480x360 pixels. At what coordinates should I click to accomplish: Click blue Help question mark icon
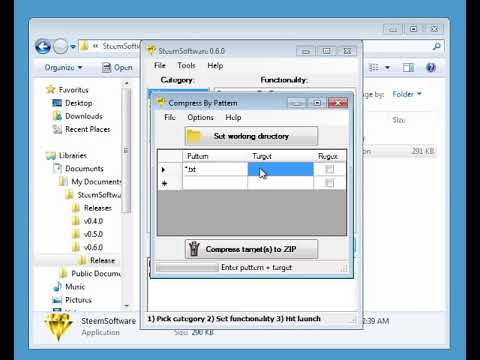point(431,68)
